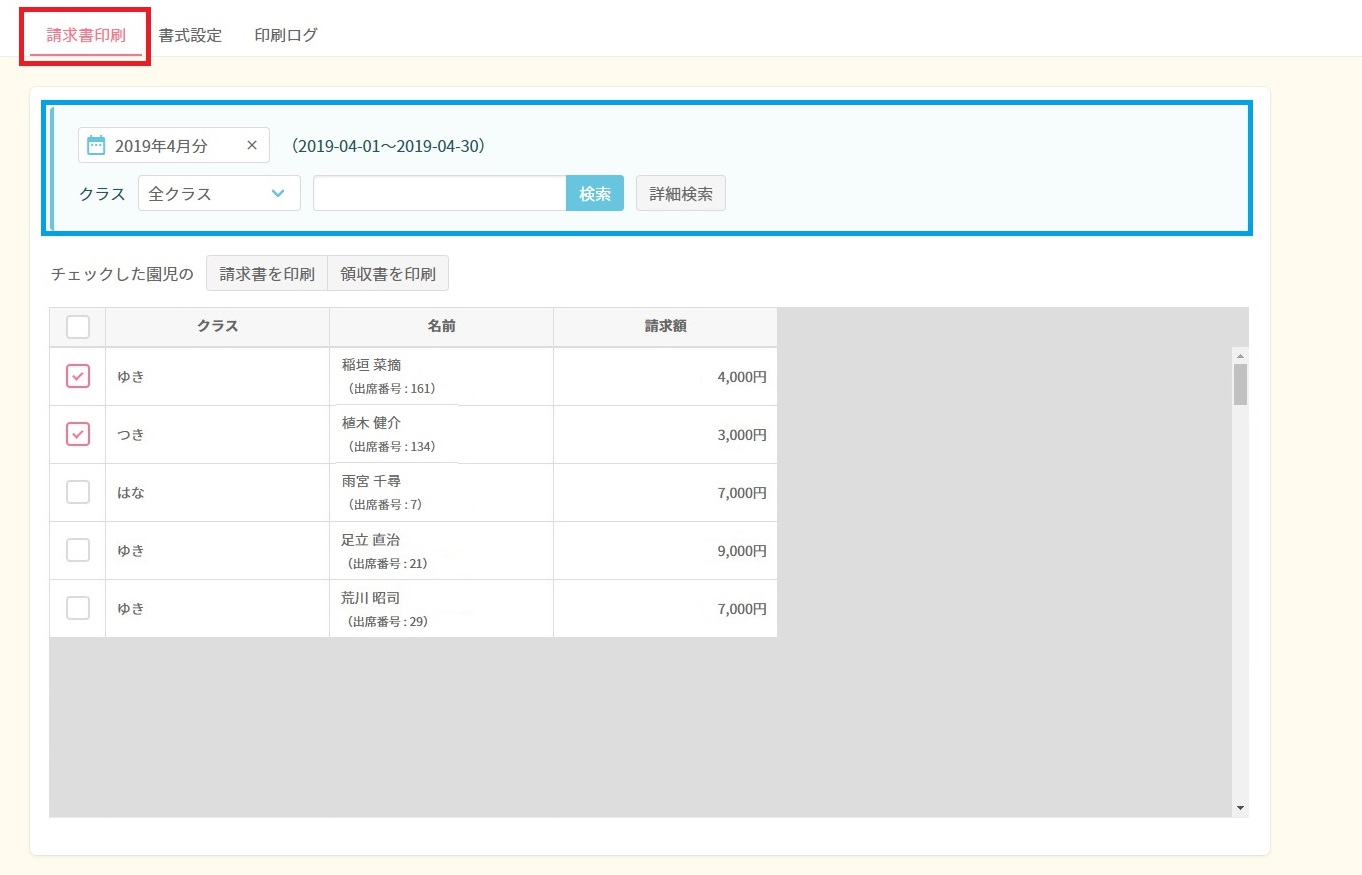Click the scroll up arrow of the table

[1240, 355]
